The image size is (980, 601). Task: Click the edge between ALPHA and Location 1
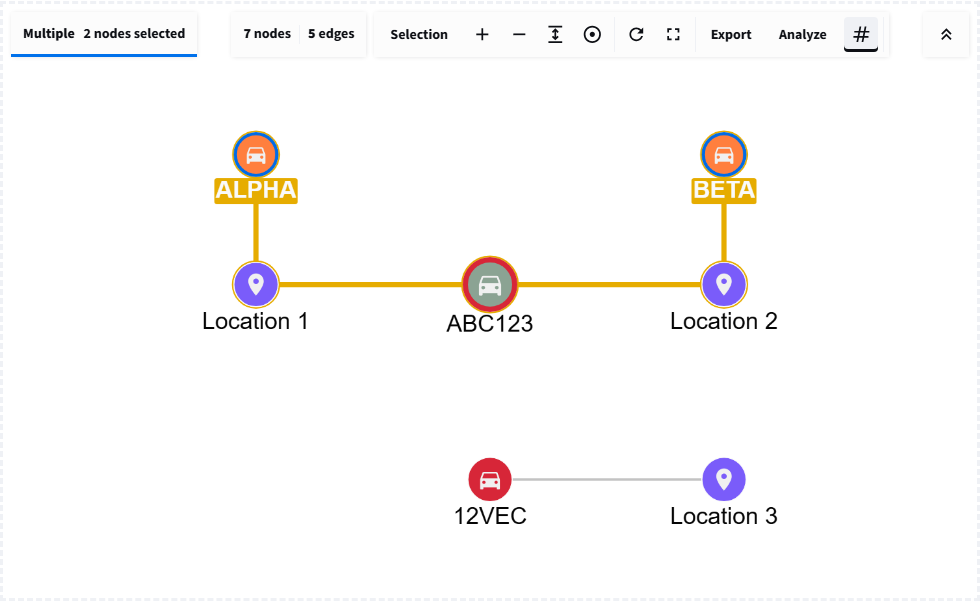[256, 232]
